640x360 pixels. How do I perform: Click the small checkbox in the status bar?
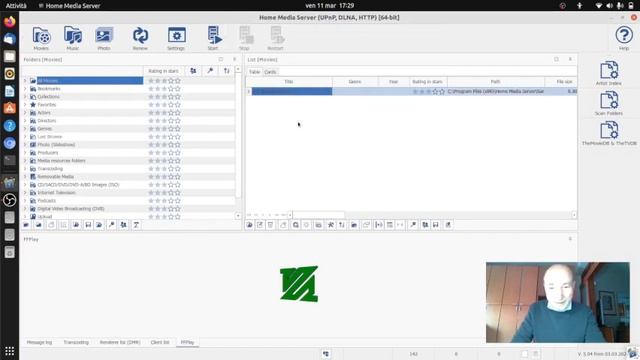point(524,354)
